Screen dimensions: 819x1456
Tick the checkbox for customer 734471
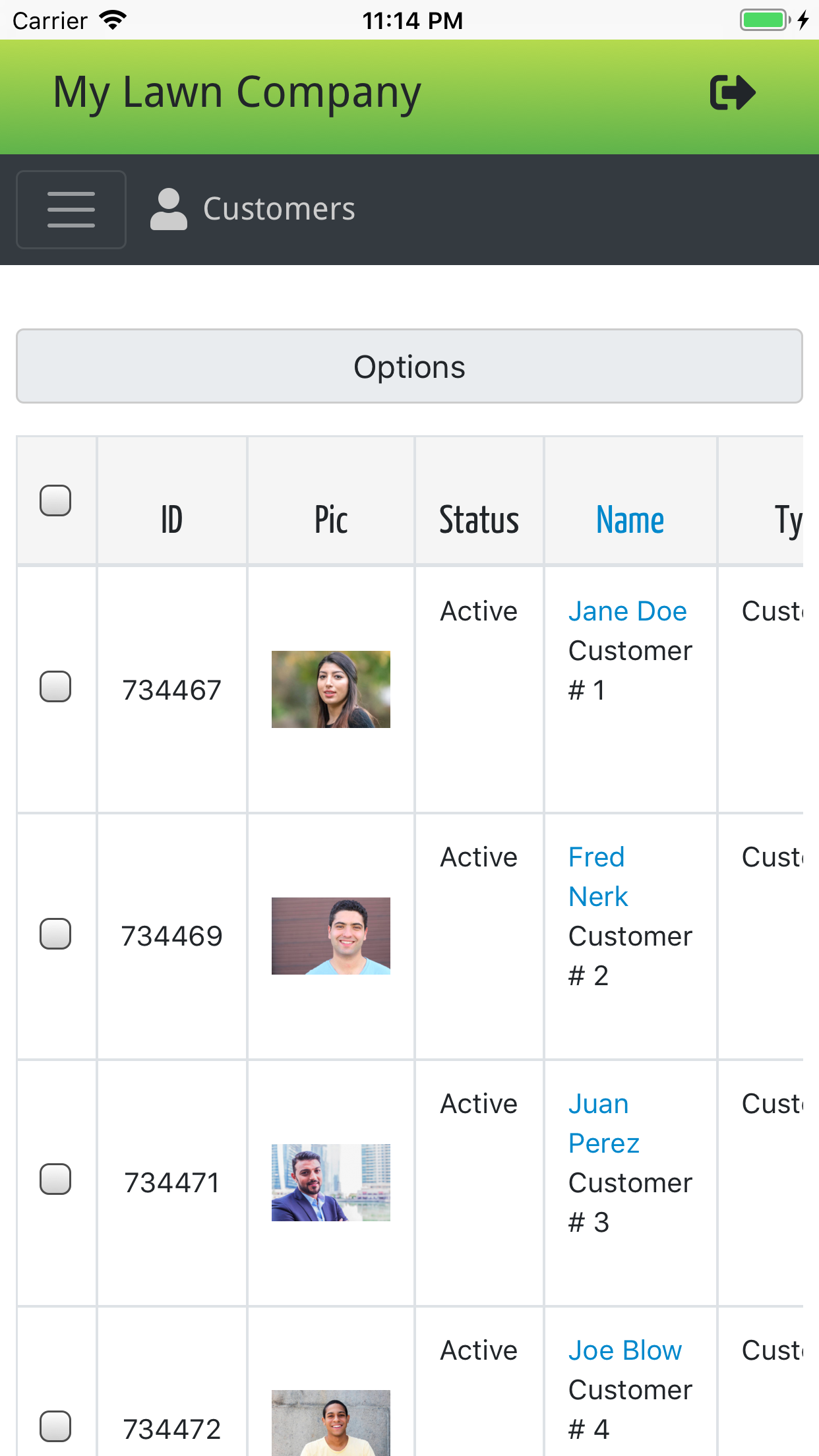(55, 1179)
